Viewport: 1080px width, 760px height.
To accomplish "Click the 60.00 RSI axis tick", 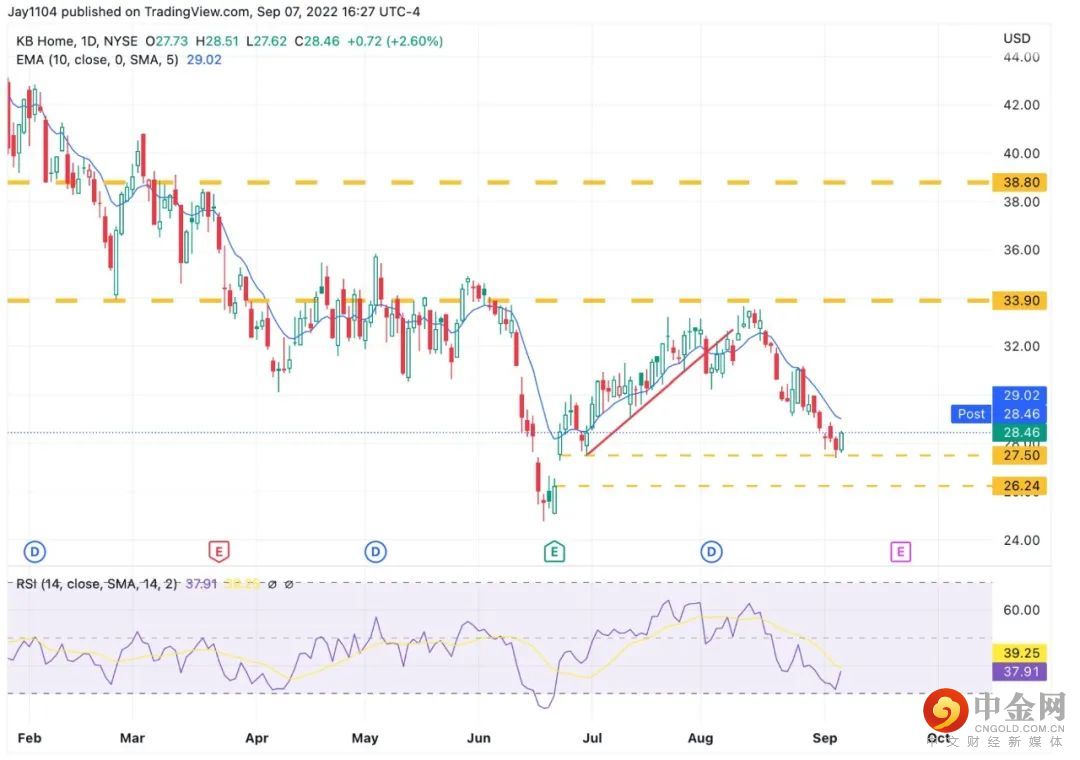I will pyautogui.click(x=1021, y=610).
